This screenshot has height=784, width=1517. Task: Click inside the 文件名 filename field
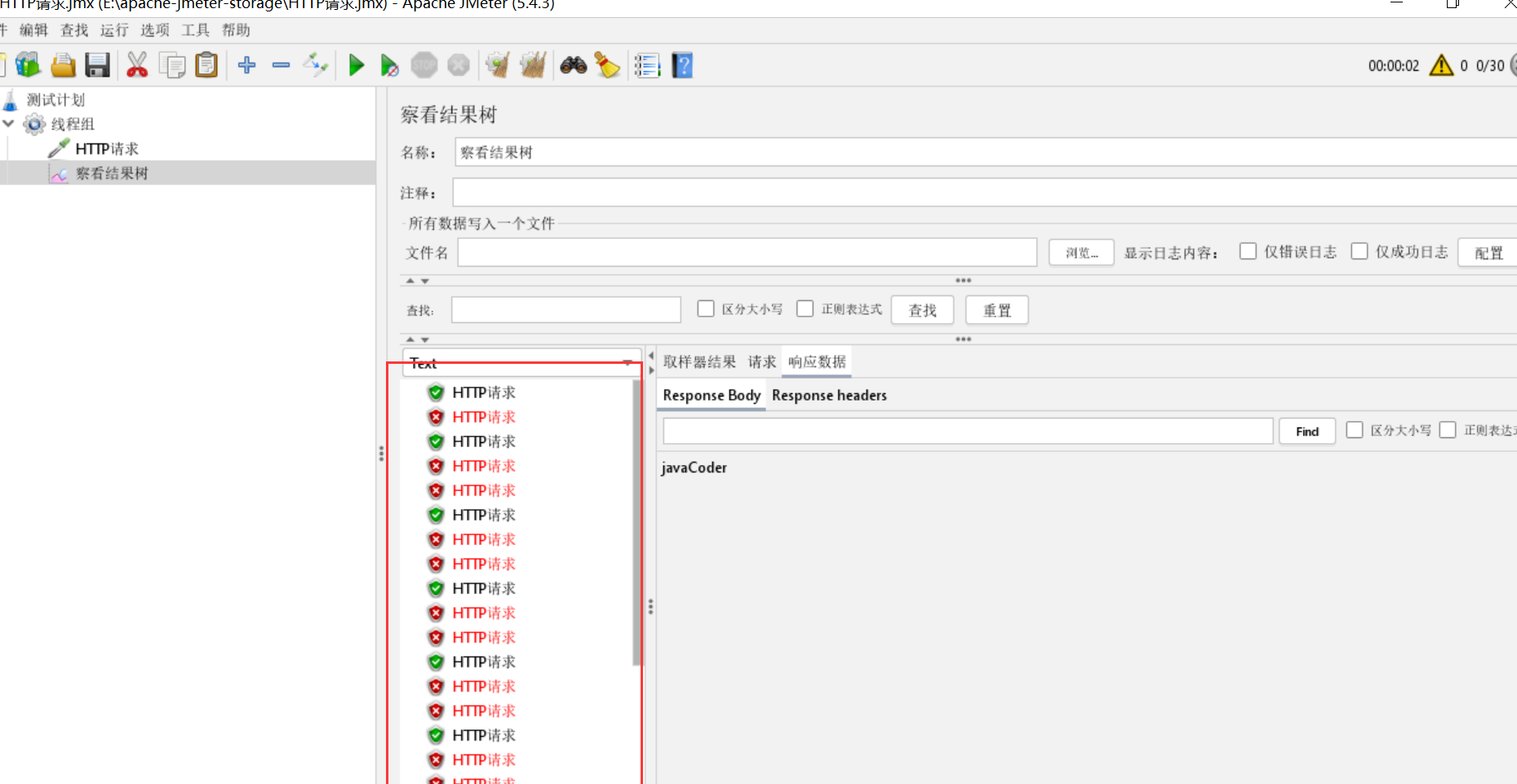tap(747, 253)
